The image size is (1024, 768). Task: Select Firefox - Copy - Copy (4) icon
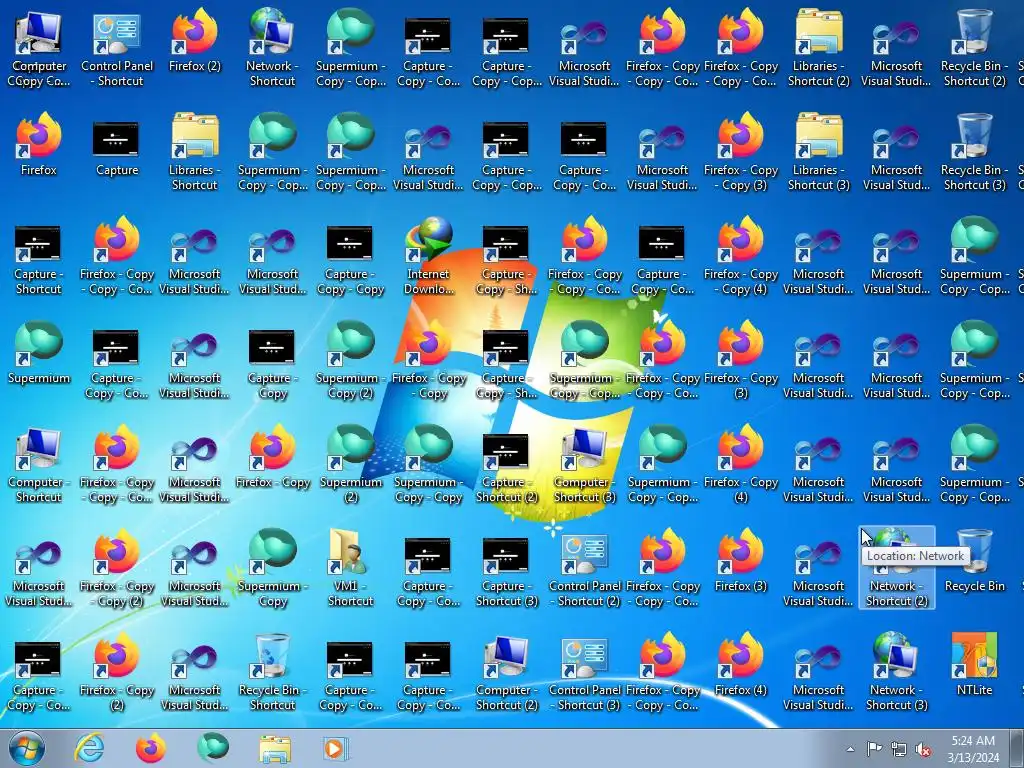(x=741, y=255)
